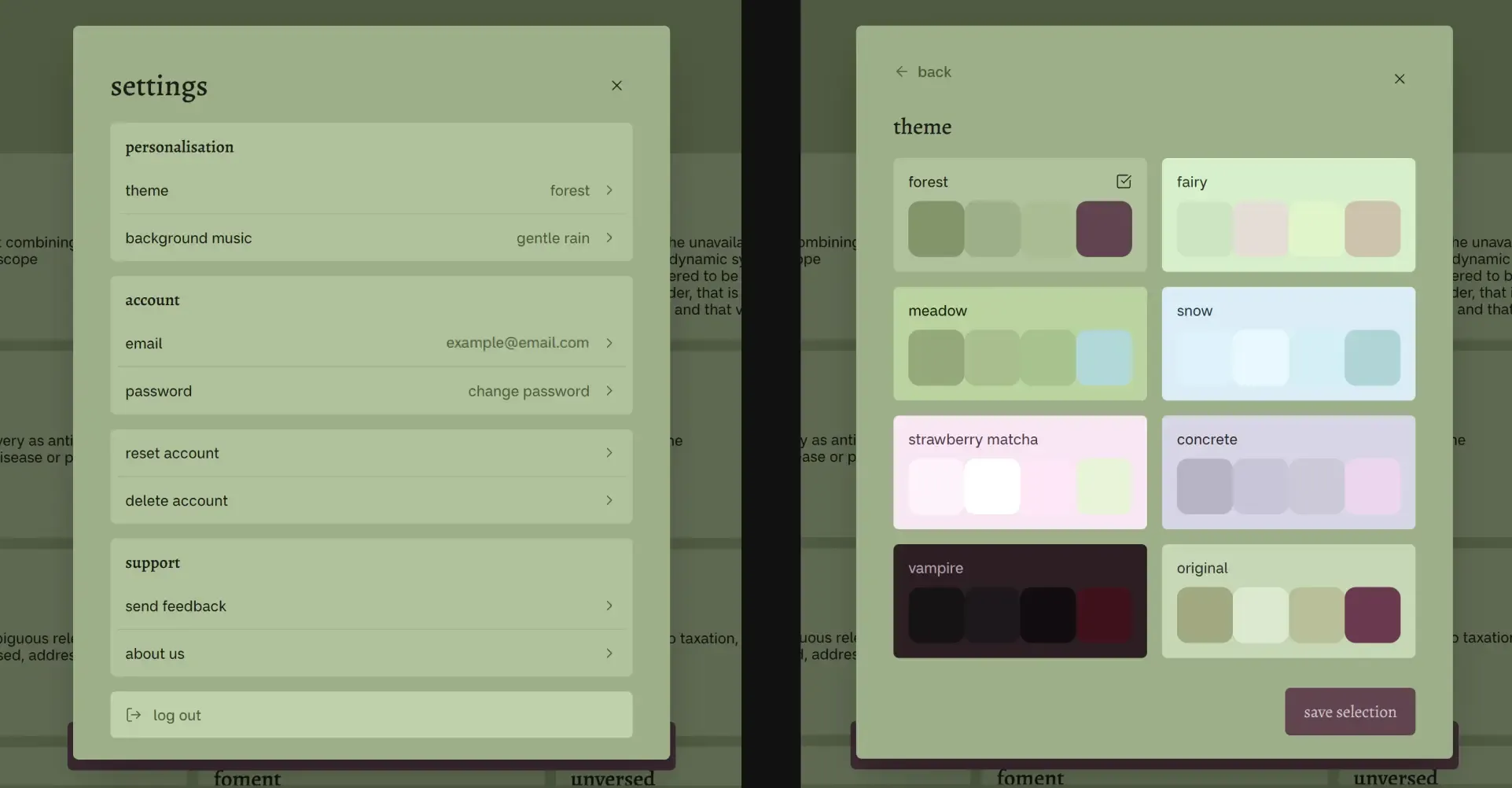Go back via the back link text
Viewport: 1512px width, 788px height.
point(934,72)
